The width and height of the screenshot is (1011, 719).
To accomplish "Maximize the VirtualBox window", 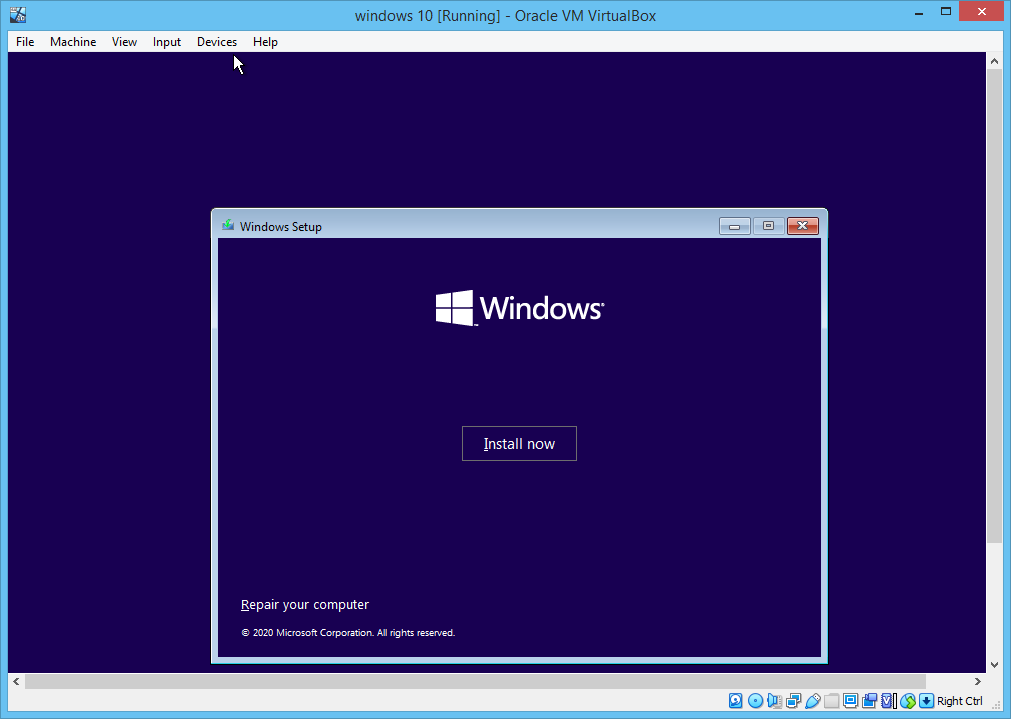I will pyautogui.click(x=946, y=12).
